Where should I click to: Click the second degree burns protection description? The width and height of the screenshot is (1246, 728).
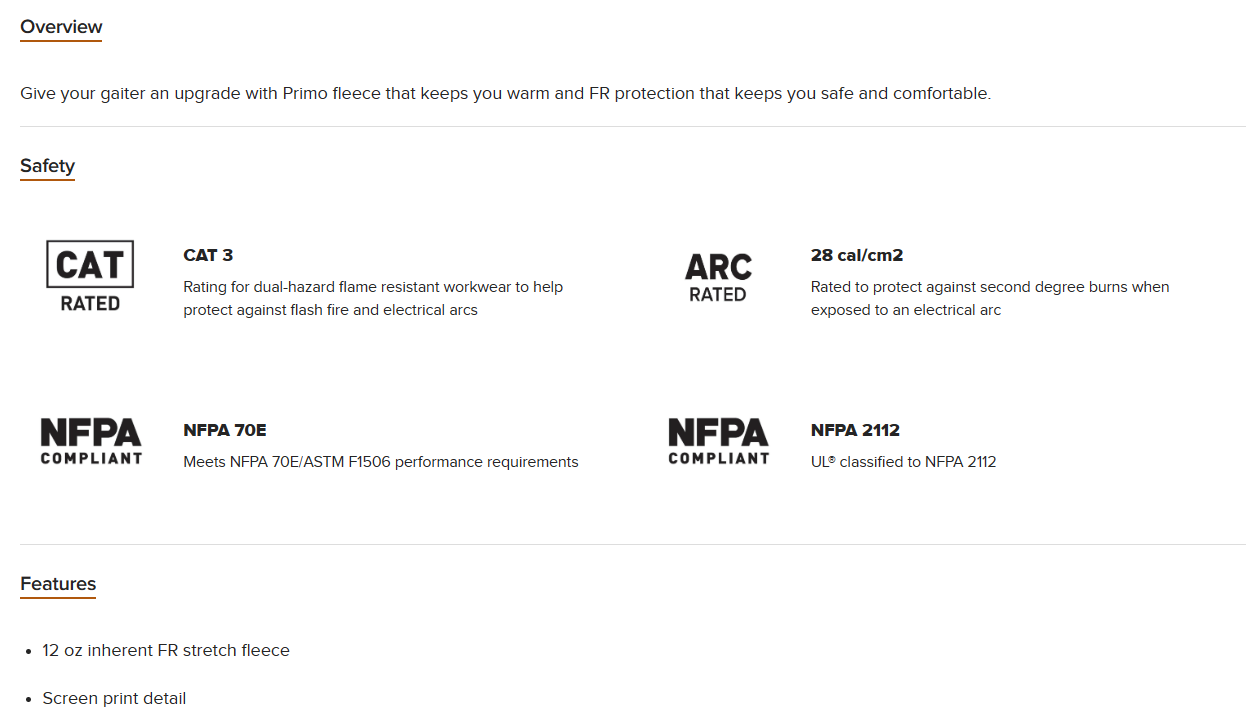[989, 298]
